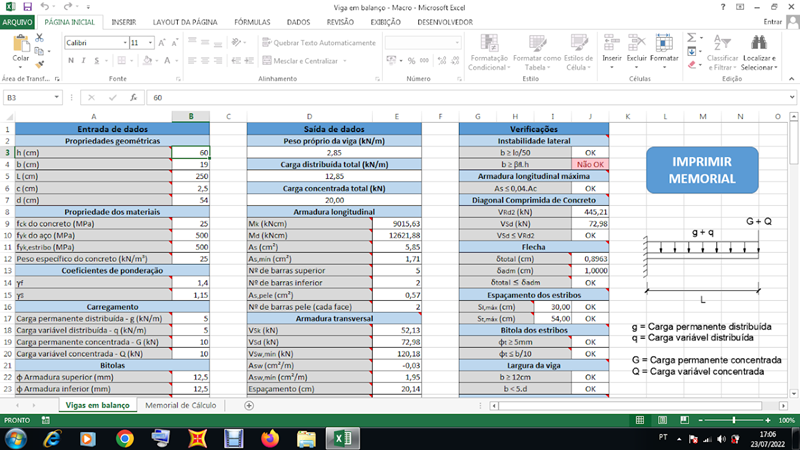This screenshot has height=450, width=800.
Task: Switch to the INSERIR ribbon tab
Action: coord(124,22)
